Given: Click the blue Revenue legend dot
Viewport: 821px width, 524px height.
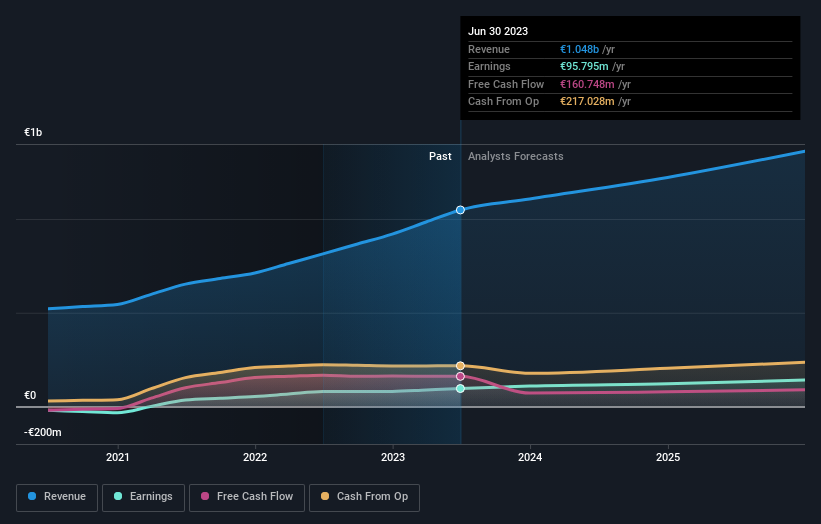Looking at the screenshot, I should pos(32,496).
